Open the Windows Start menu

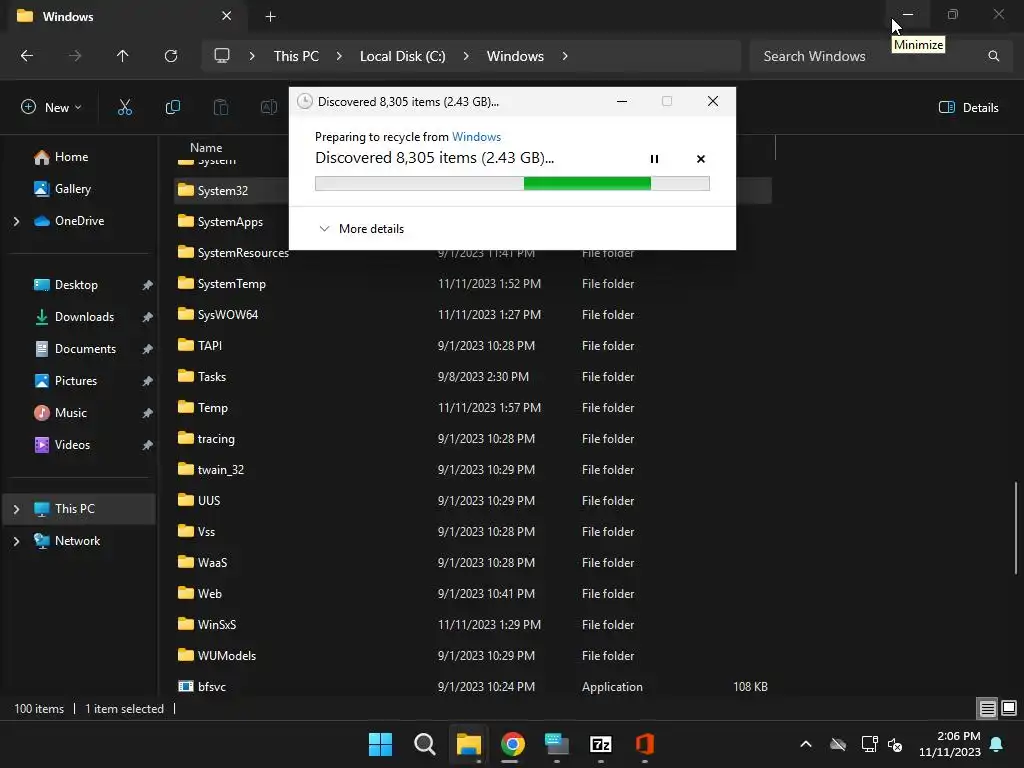point(380,744)
